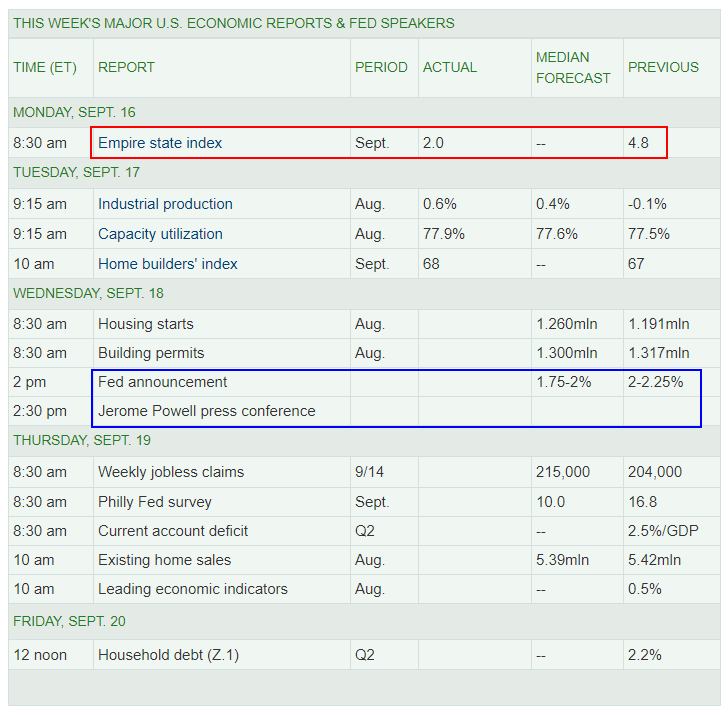This screenshot has width=728, height=715.
Task: Click Housing starts previous 1.191mln
Action: (x=658, y=324)
